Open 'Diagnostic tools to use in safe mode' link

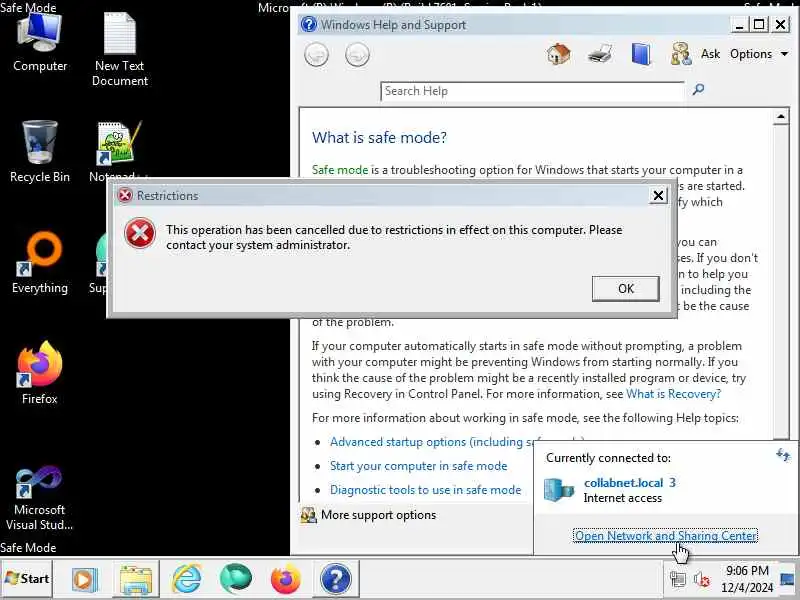426,490
